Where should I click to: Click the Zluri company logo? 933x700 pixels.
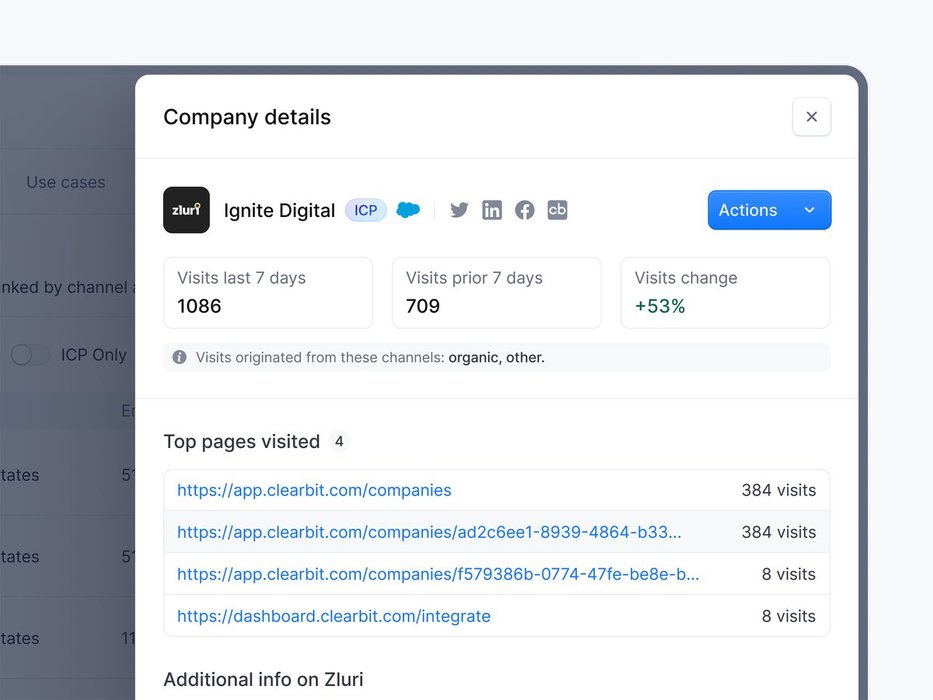(x=186, y=210)
